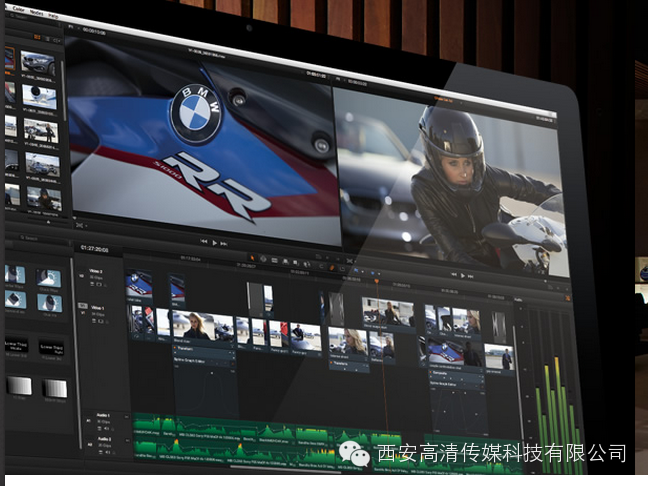Toggle Video 1 track enable icon
The height and width of the screenshot is (486, 648).
99,321
